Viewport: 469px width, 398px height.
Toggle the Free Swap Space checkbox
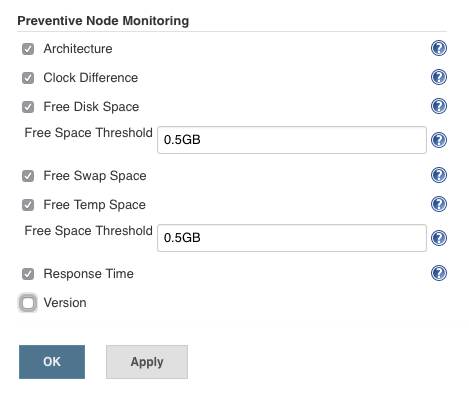(x=28, y=176)
